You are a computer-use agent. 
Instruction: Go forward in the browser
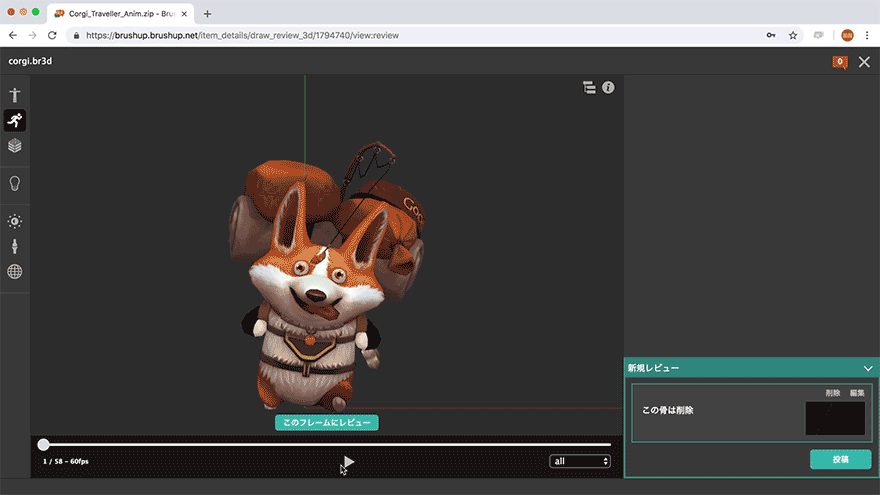tap(33, 35)
